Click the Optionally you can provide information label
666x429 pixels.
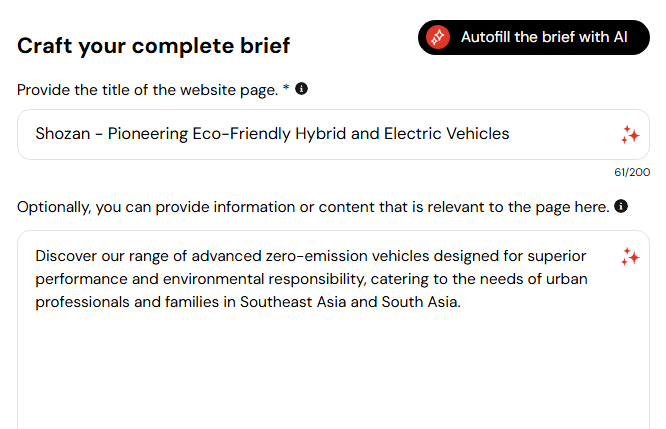click(x=313, y=207)
